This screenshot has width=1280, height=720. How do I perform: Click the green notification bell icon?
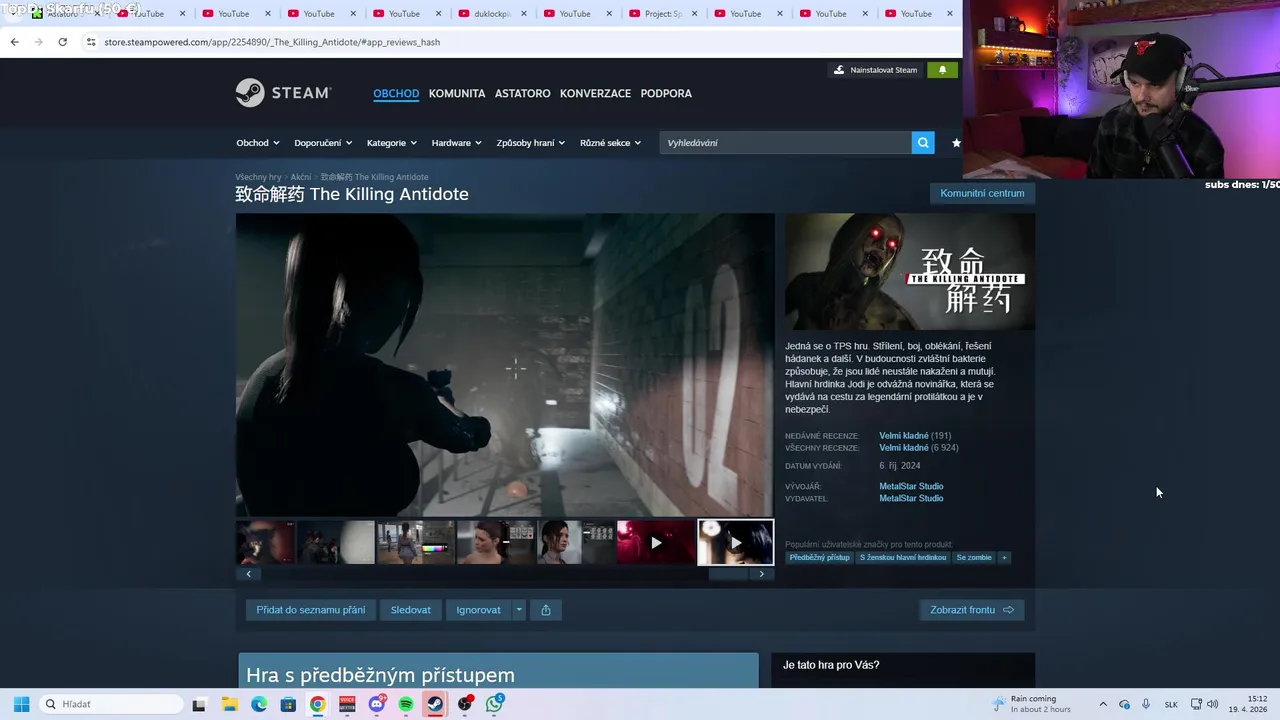click(x=942, y=70)
